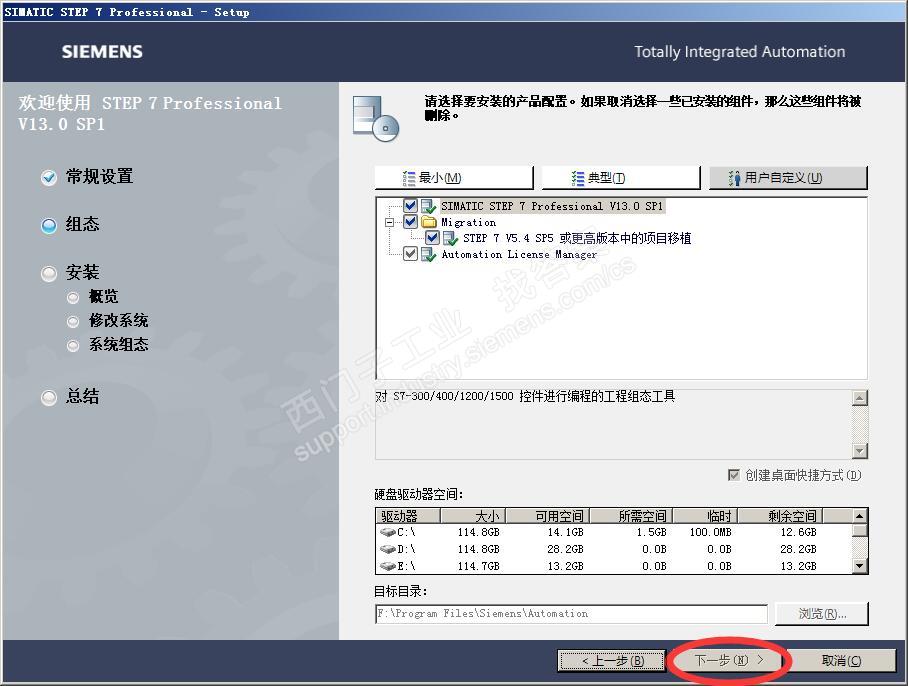Sort by 临时 column header
The image size is (908, 686).
click(705, 516)
